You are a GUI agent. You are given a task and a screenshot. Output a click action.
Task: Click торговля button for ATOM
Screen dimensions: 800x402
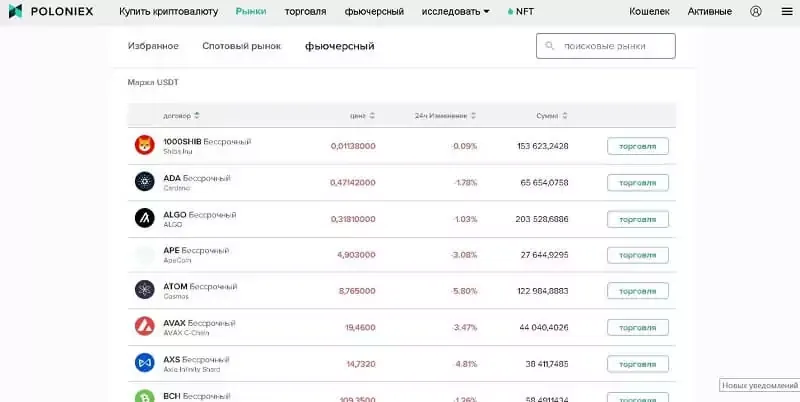[x=638, y=291]
